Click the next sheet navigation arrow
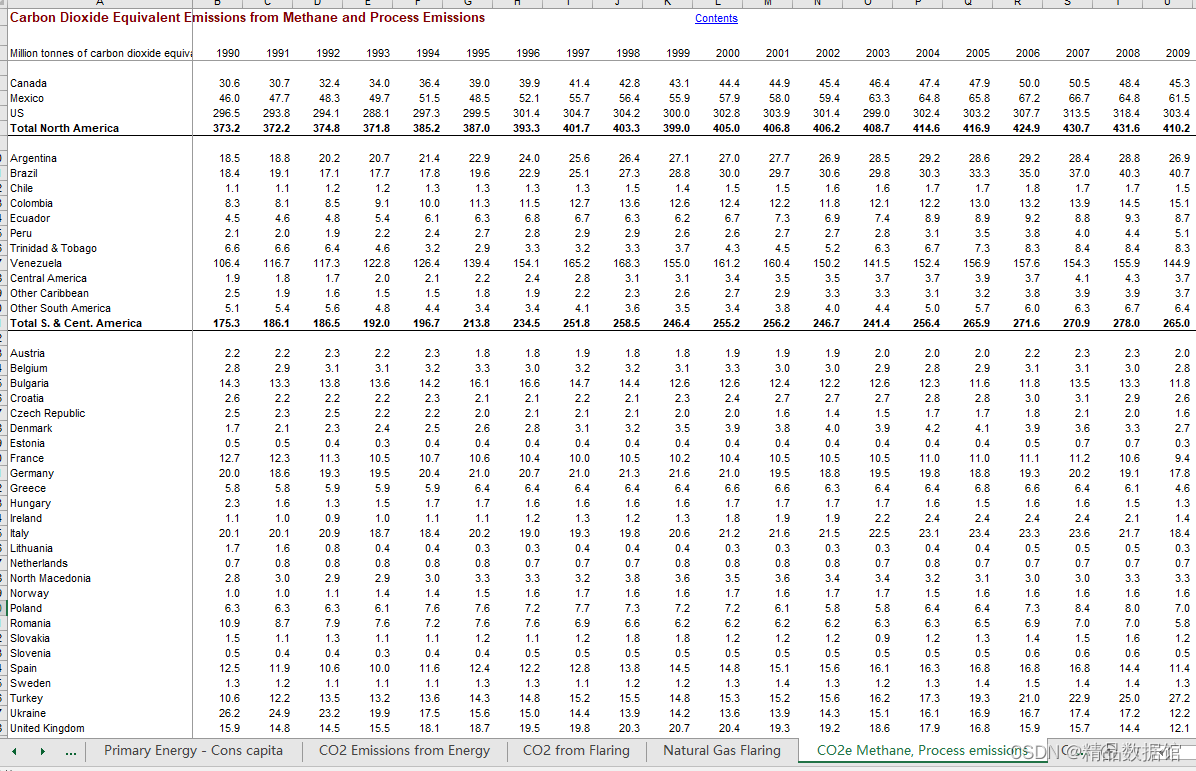The width and height of the screenshot is (1196, 771). click(43, 752)
